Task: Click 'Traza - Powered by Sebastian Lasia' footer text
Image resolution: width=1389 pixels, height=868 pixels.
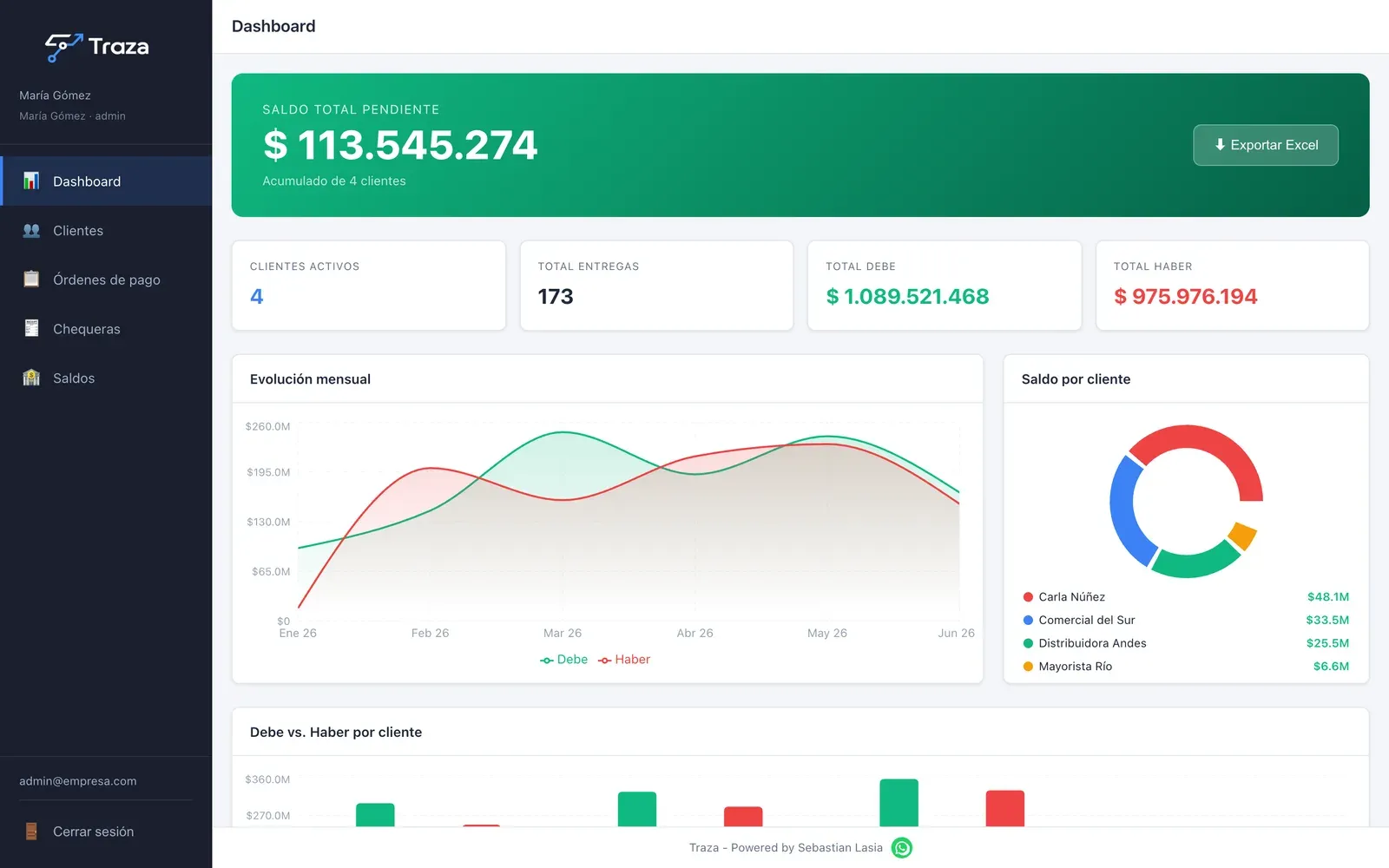Action: (786, 848)
